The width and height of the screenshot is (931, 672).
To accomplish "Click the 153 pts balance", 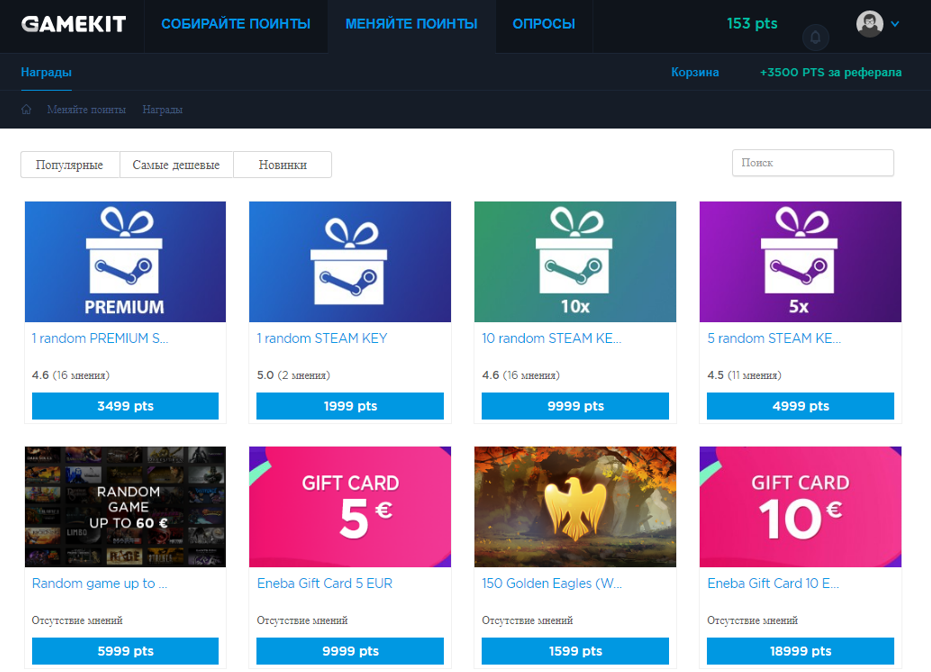I will 752,24.
